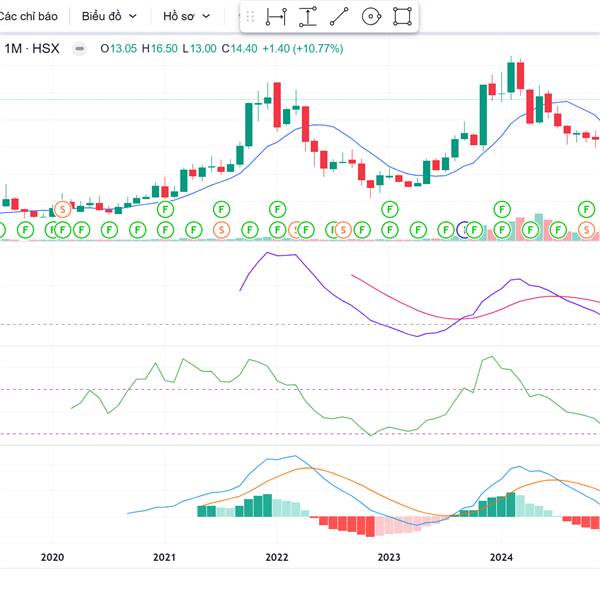The height and width of the screenshot is (600, 600).
Task: Click the close price value C14.40
Action: pyautogui.click(x=240, y=49)
